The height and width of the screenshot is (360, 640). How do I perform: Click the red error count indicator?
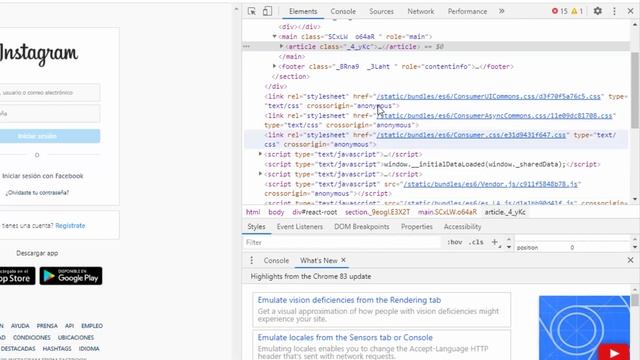click(560, 11)
